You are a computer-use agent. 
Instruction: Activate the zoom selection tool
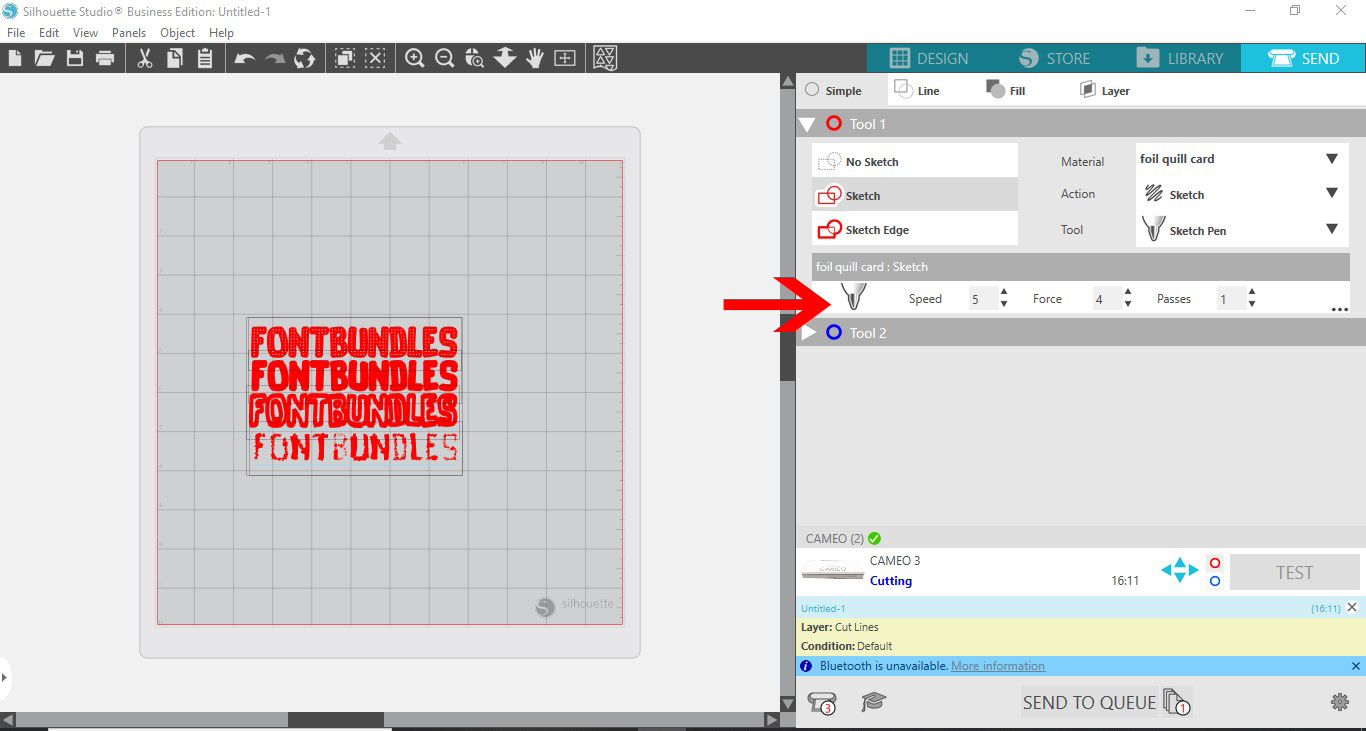coord(475,58)
